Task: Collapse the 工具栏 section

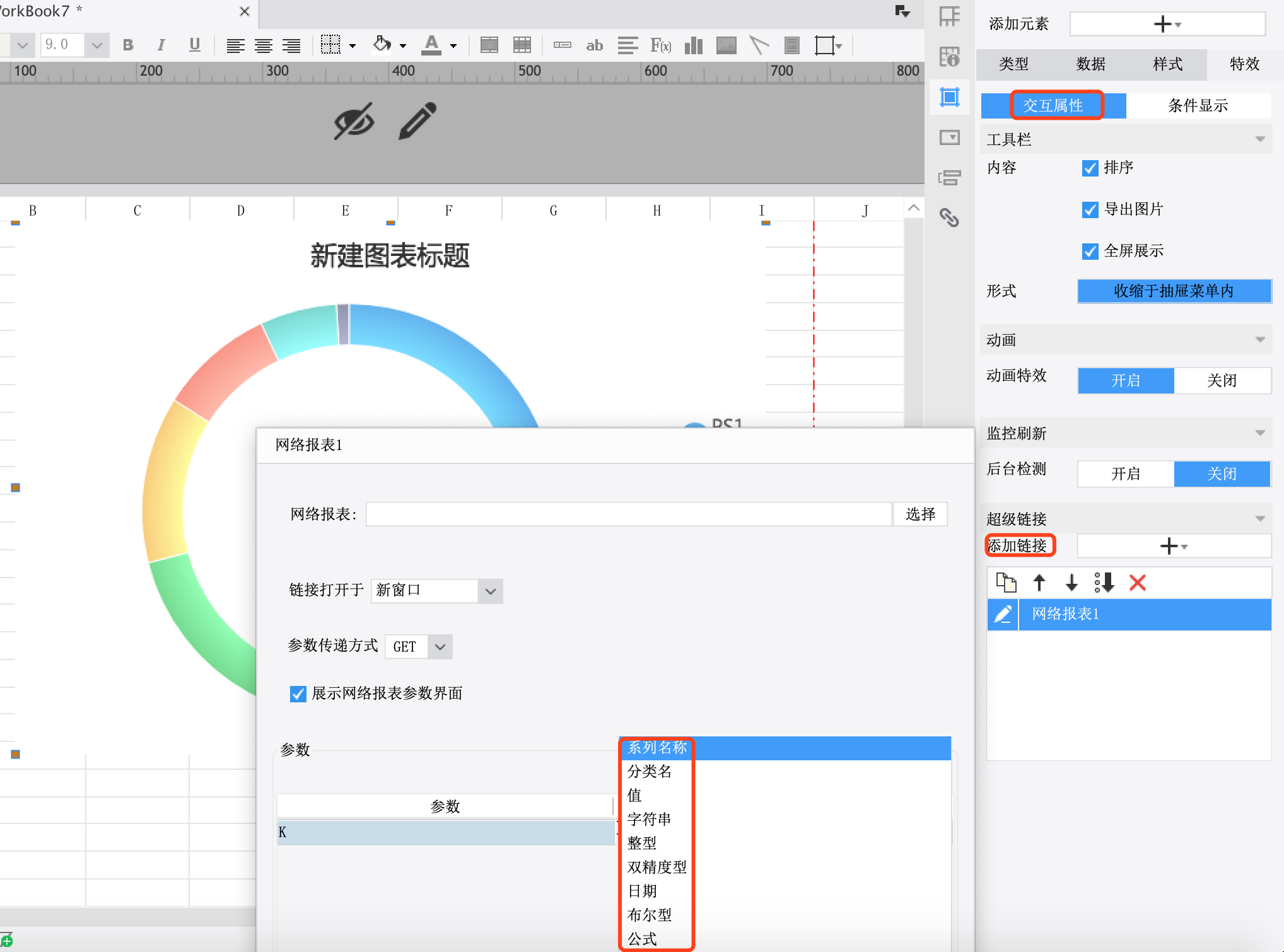Action: 1260,139
